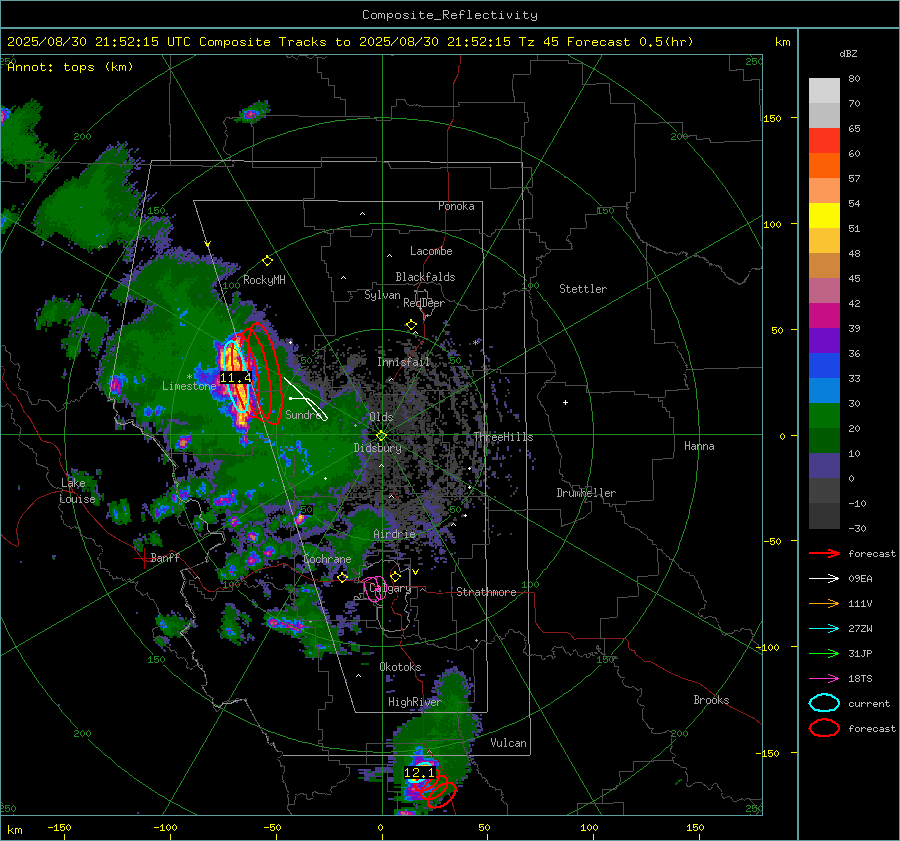Select the yellow swatch below 54 dBZ

pos(824,216)
